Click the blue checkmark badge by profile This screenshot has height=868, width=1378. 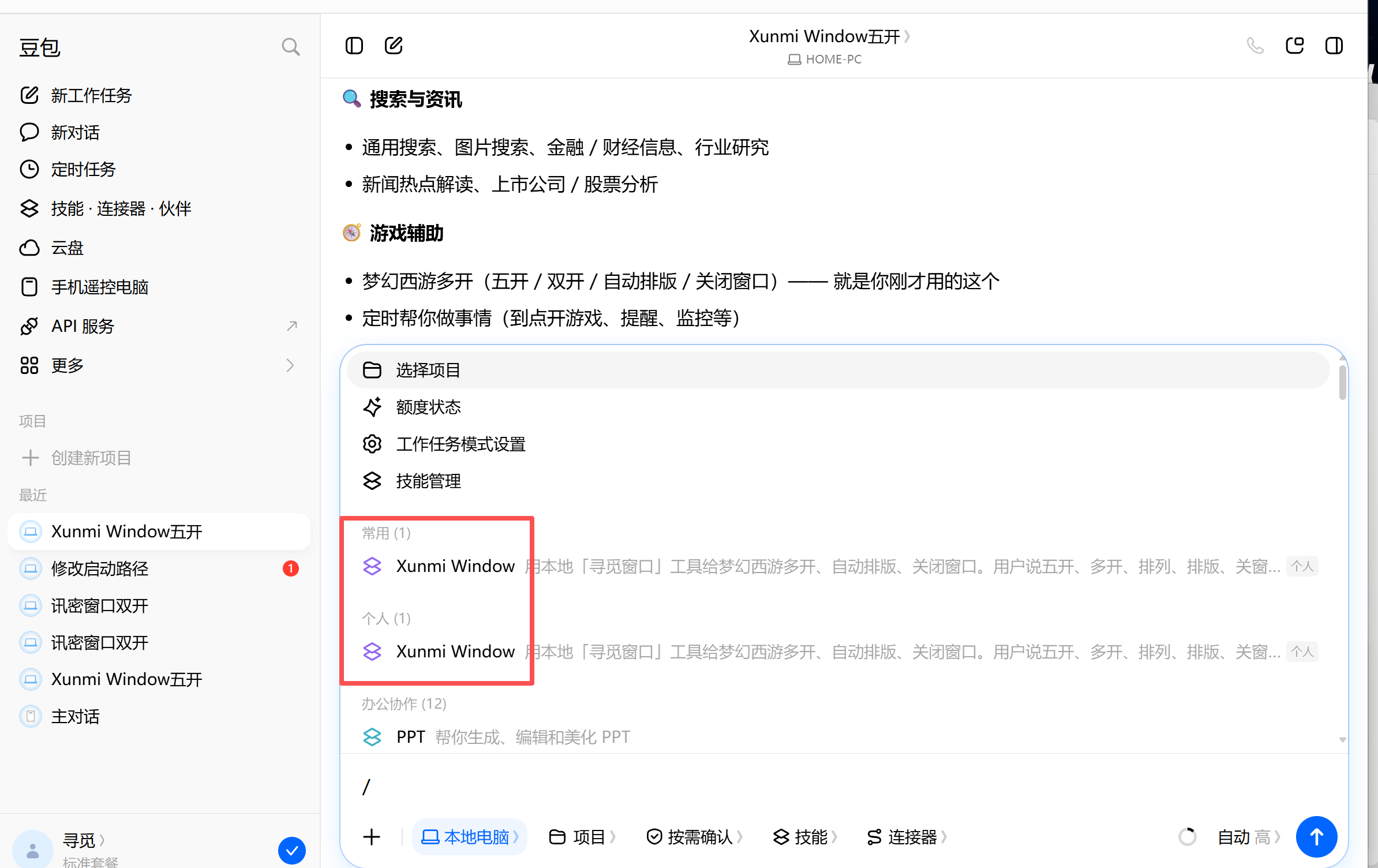[291, 850]
